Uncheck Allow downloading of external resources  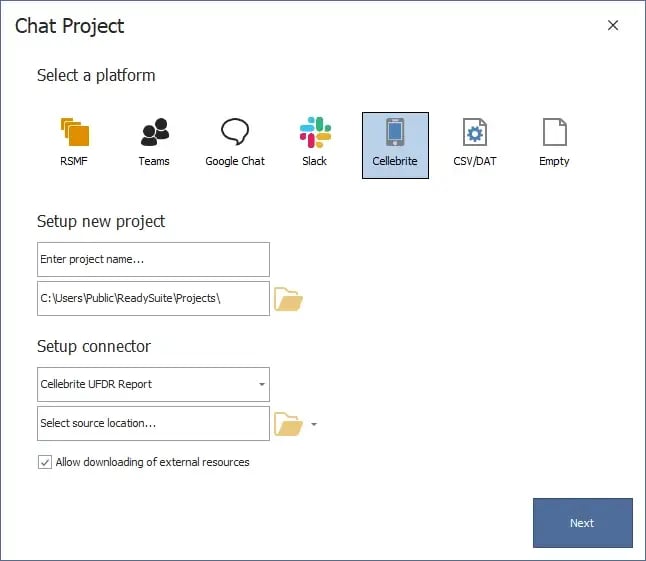[x=45, y=462]
